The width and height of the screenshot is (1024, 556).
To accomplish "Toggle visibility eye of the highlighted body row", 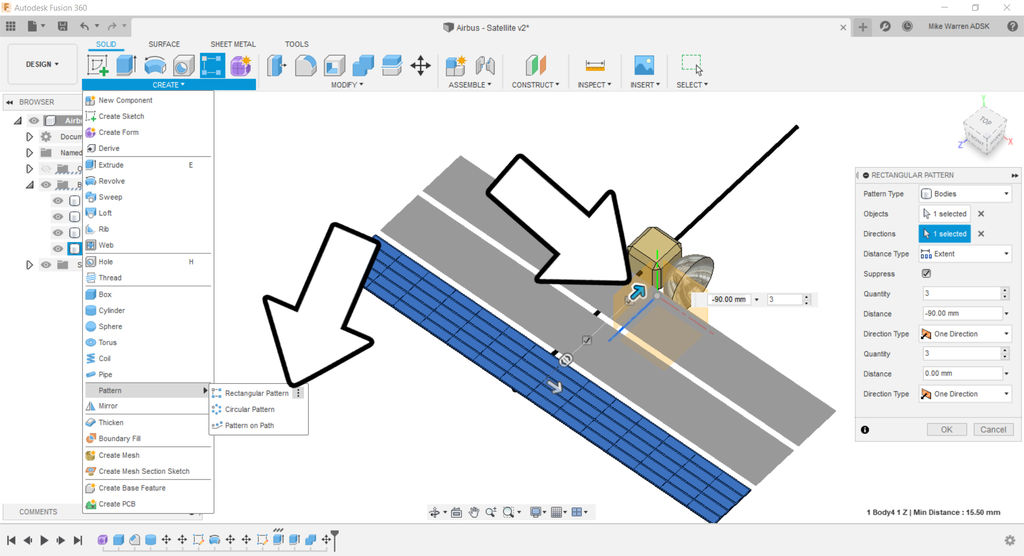I will [x=58, y=248].
